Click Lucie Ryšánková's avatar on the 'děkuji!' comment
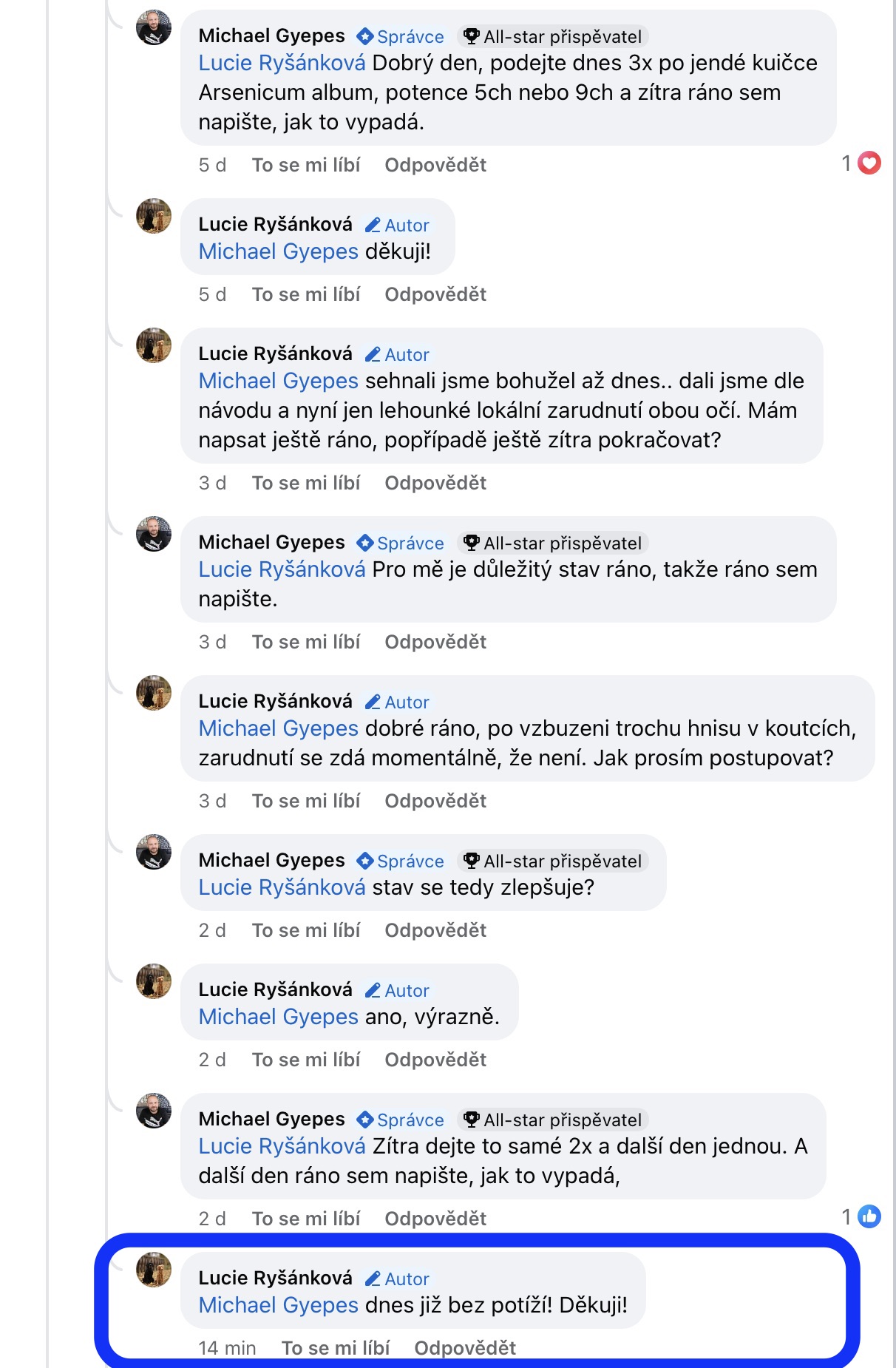 (x=154, y=216)
